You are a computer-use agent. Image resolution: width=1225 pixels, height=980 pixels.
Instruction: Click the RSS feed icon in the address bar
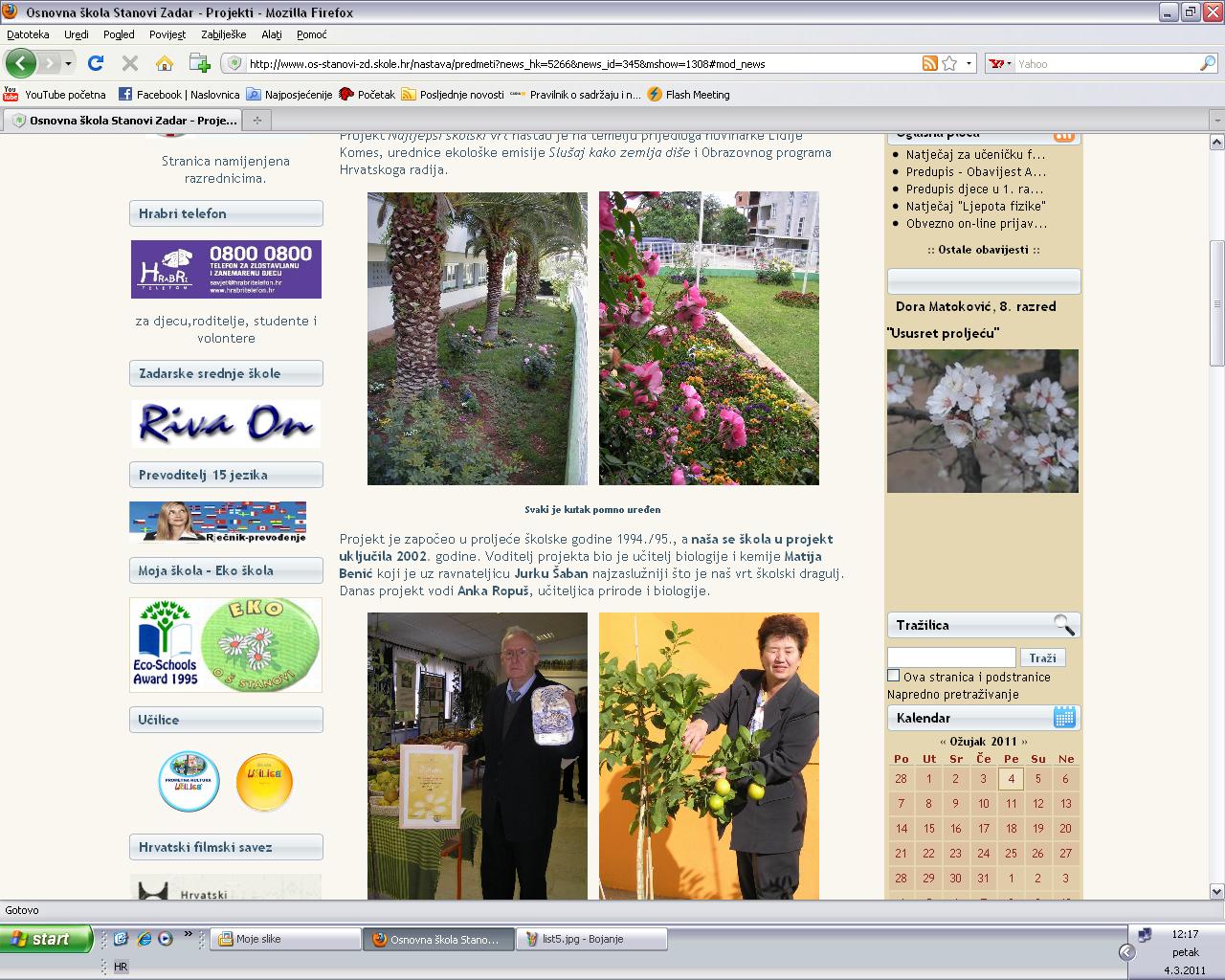[x=929, y=63]
